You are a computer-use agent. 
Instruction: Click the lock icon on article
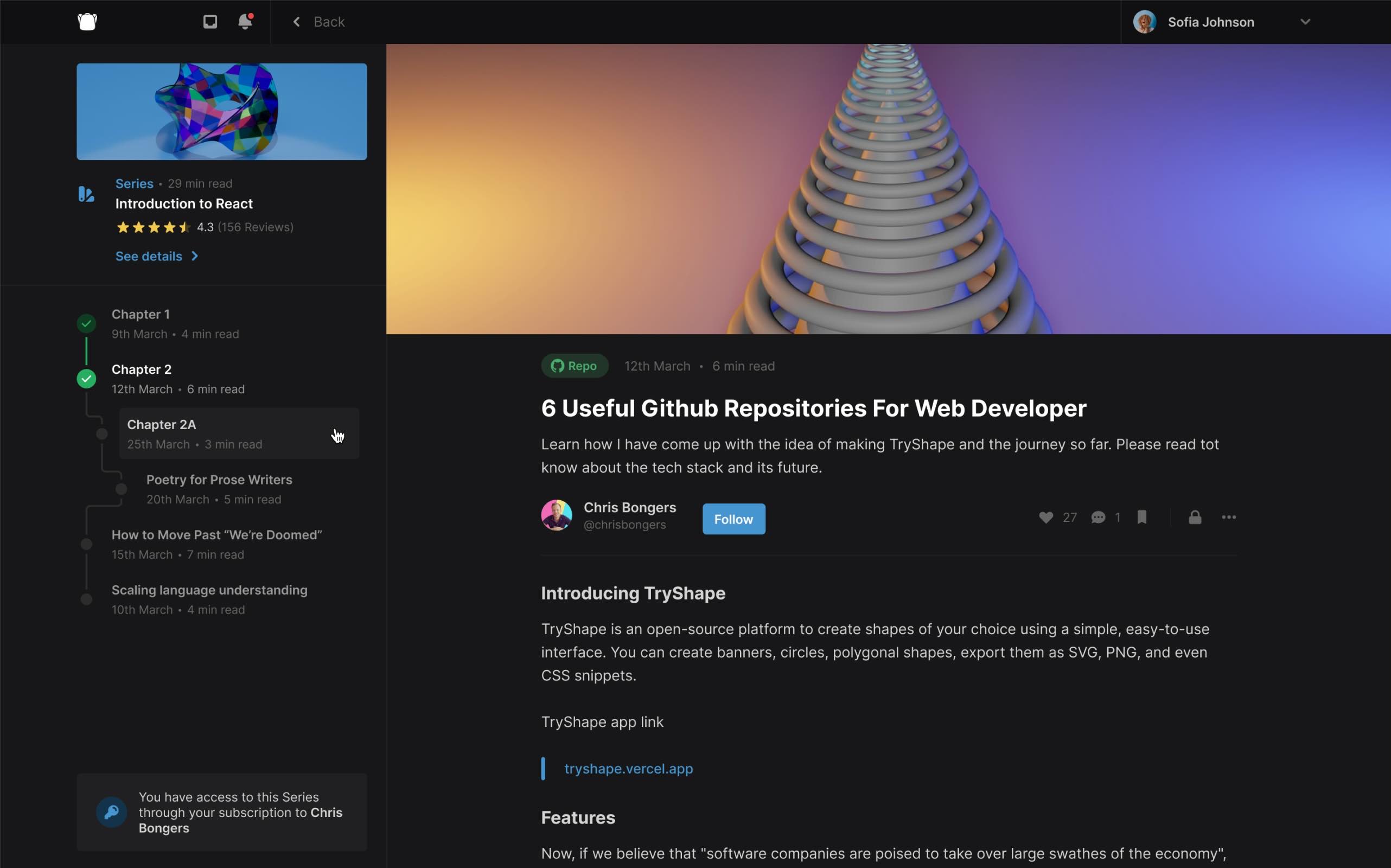tap(1194, 516)
